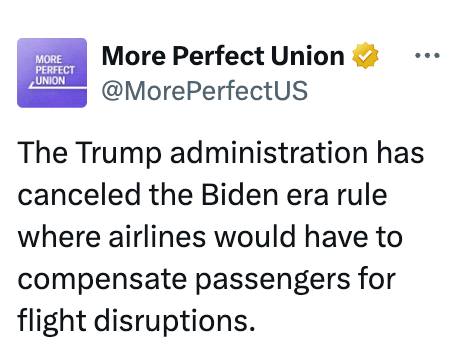The height and width of the screenshot is (362, 464).
Task: Open the @MorePerfectUS handle link
Action: pos(205,90)
